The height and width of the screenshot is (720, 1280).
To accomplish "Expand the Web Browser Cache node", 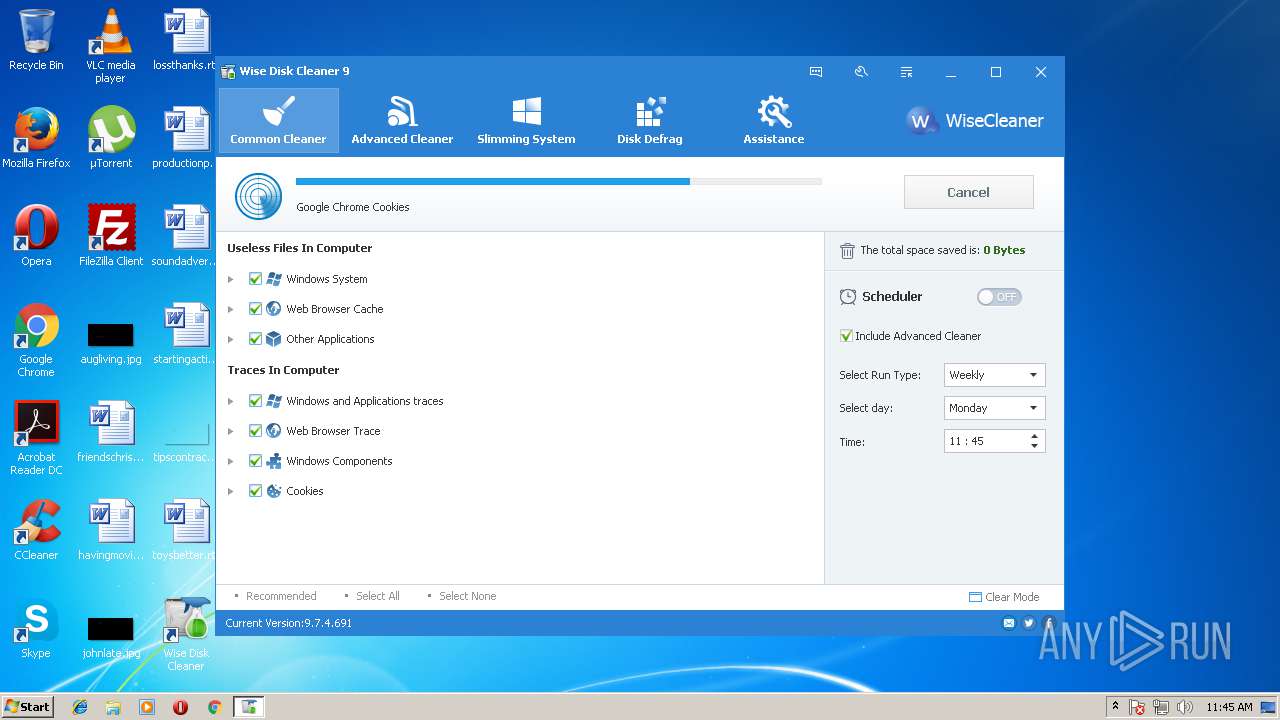I will [x=231, y=309].
